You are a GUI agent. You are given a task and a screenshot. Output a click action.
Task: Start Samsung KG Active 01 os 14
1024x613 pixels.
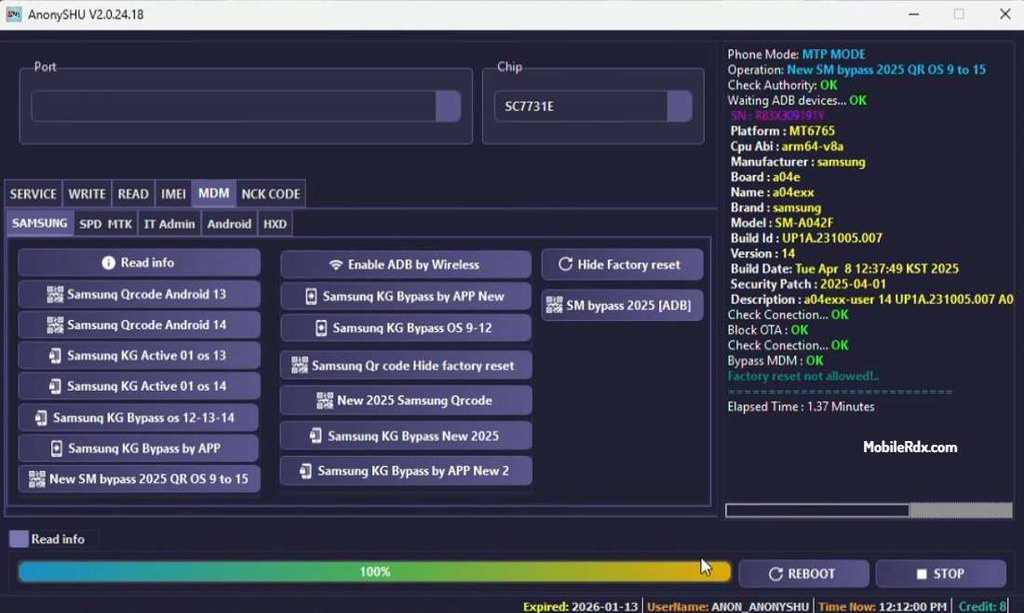[x=139, y=386]
